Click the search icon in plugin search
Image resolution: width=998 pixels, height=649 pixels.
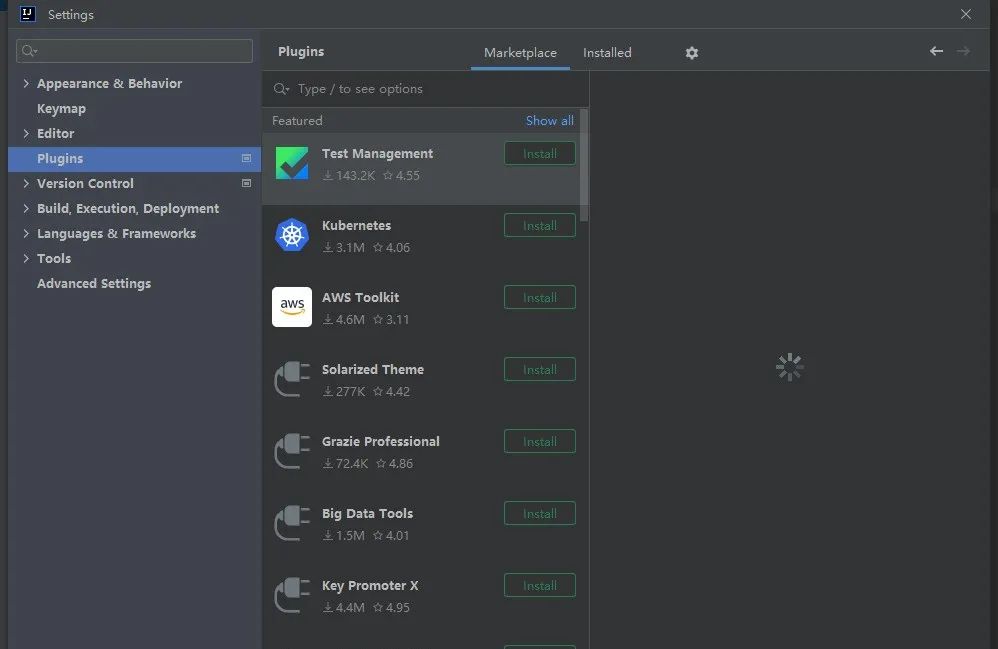(281, 89)
